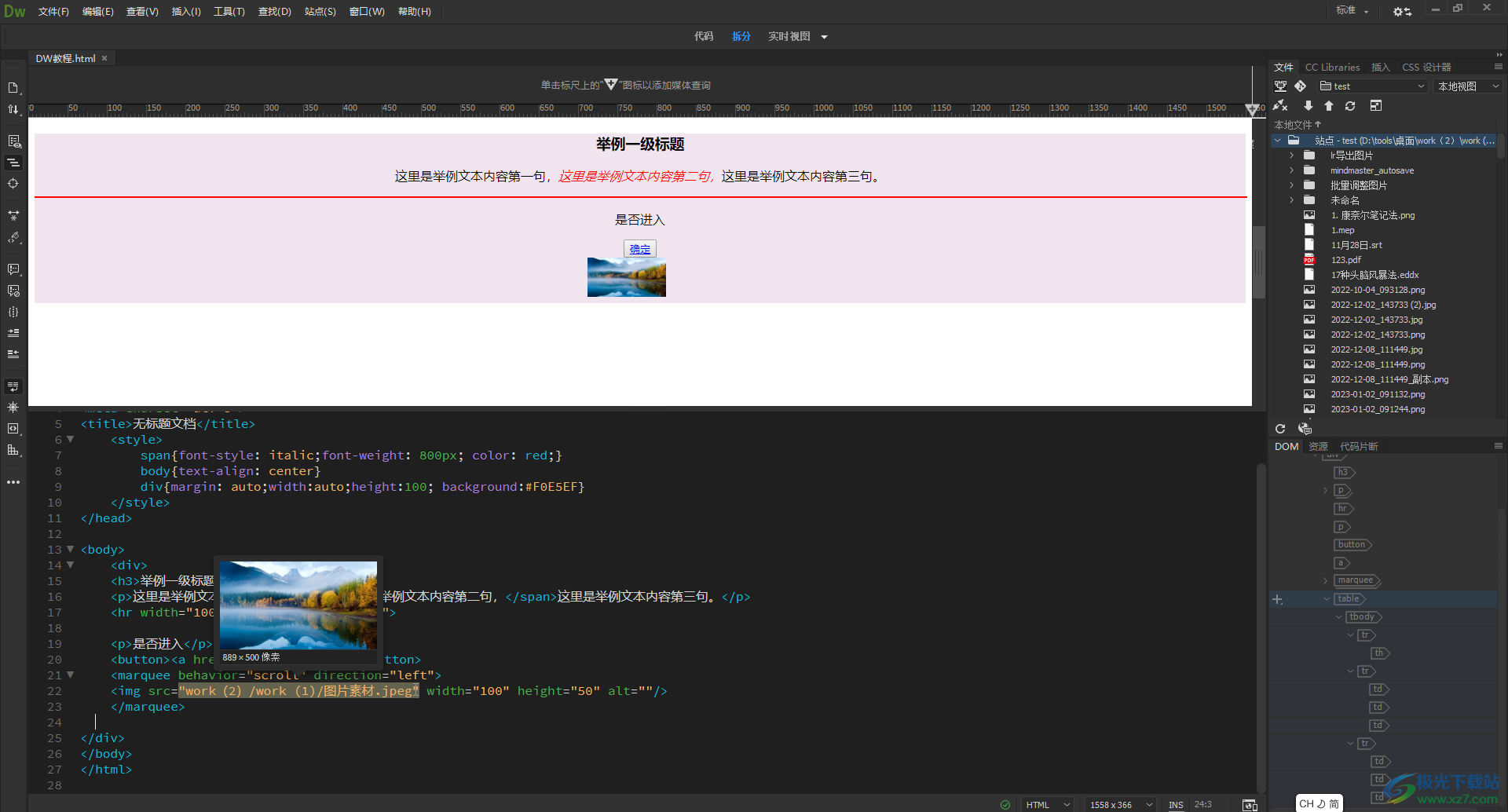Click 实时视图 view button
The width and height of the screenshot is (1508, 812).
click(789, 37)
